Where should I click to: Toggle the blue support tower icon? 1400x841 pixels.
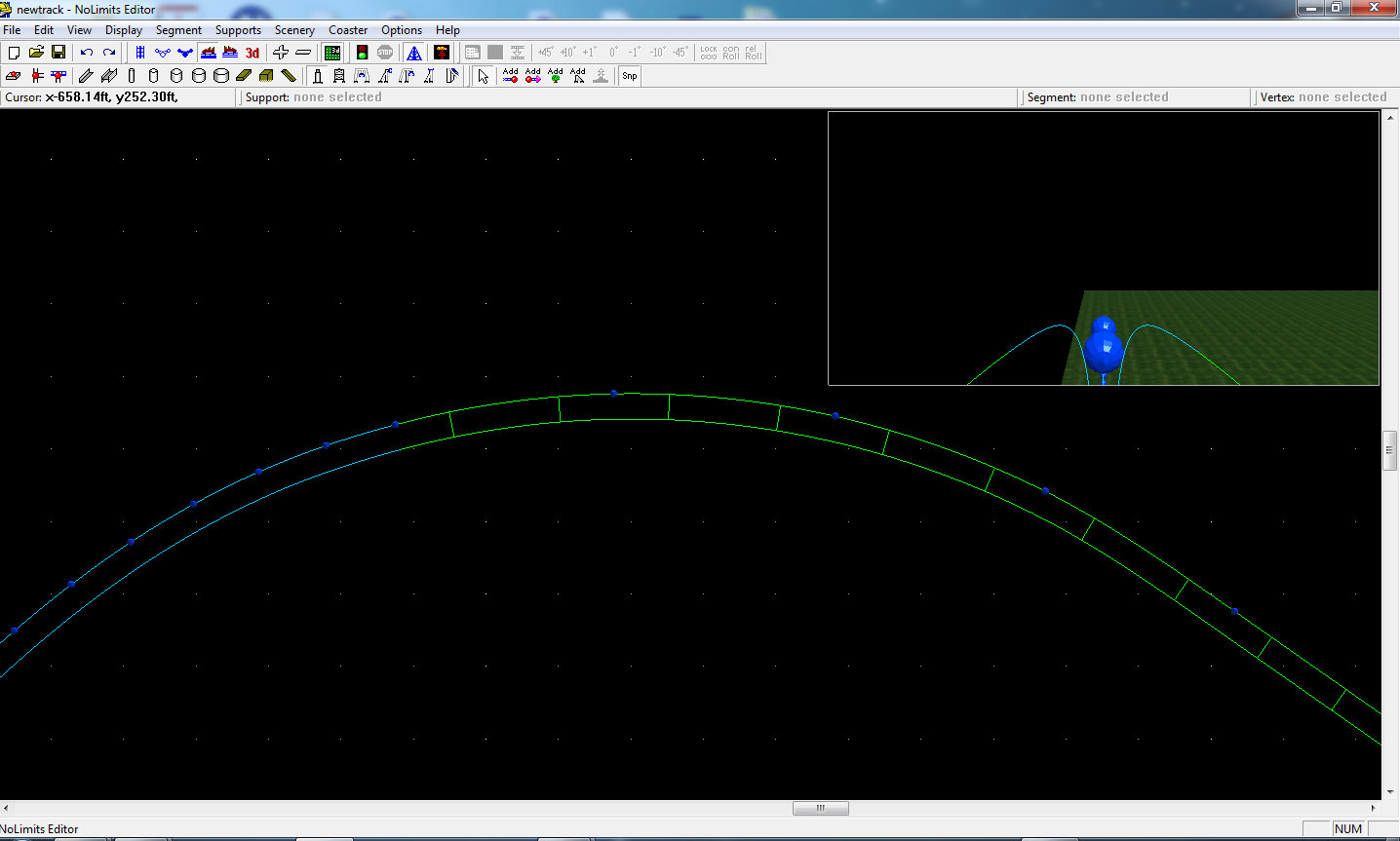pos(414,53)
